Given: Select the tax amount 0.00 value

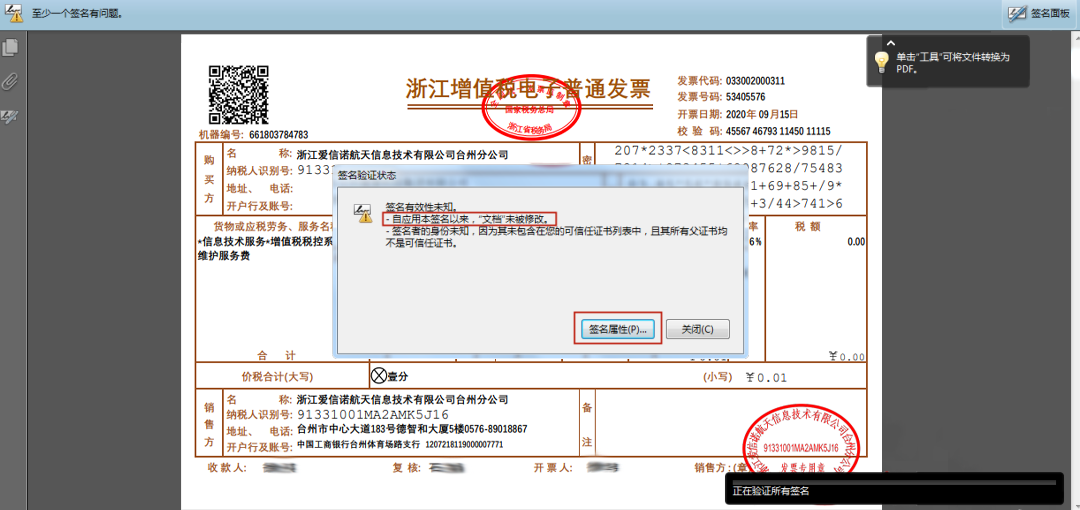Looking at the screenshot, I should tap(856, 242).
